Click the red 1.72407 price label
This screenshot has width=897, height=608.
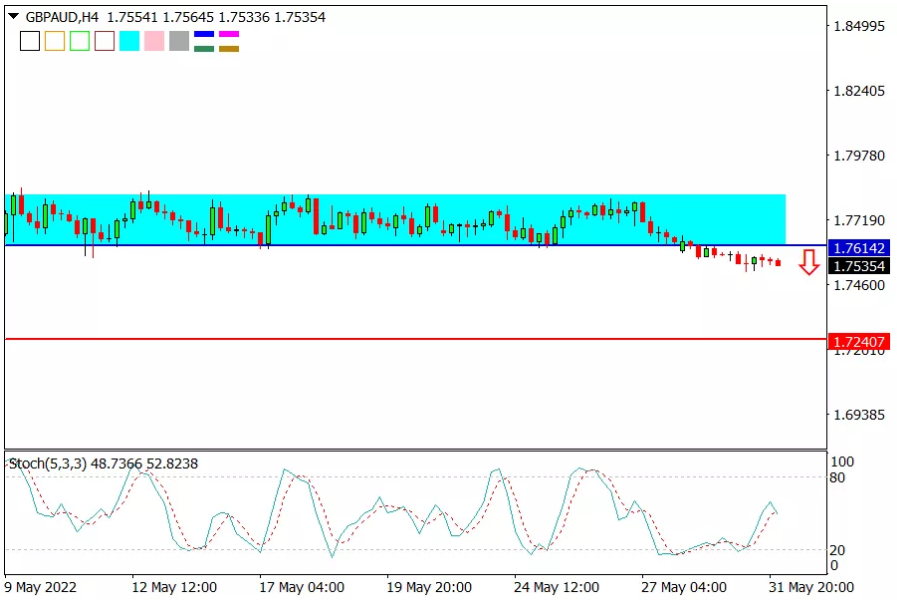click(x=859, y=342)
